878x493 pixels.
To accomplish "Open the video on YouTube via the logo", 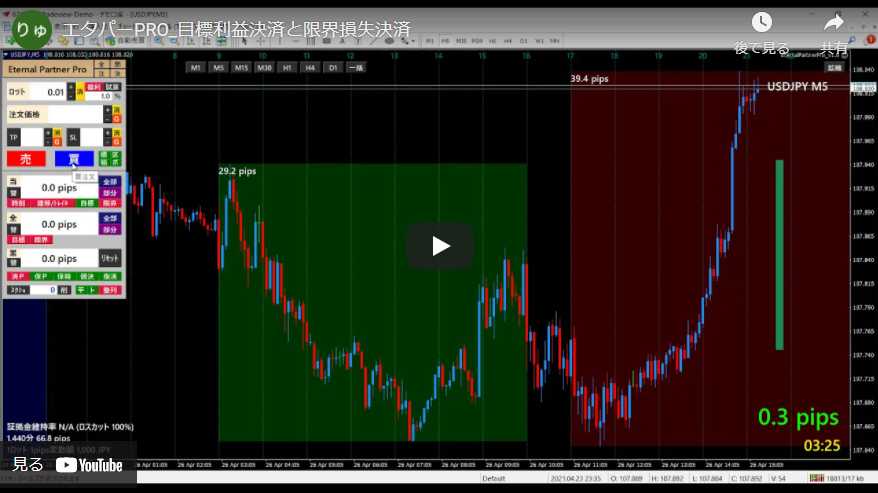I will click(89, 465).
